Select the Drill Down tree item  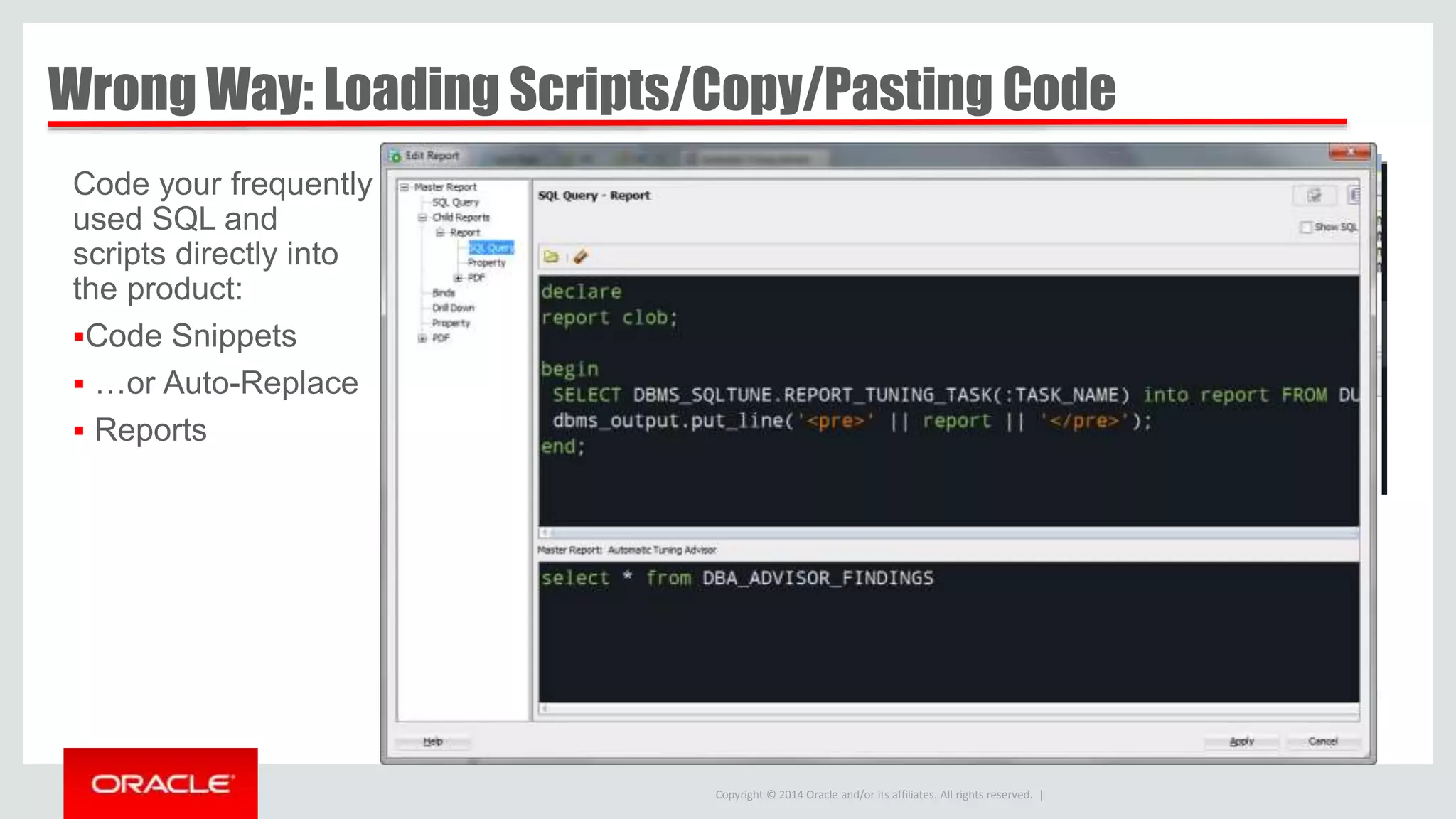click(x=453, y=308)
